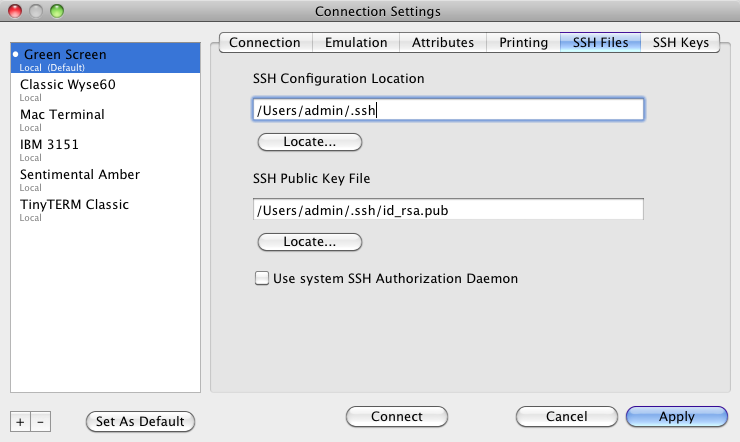Click the SSH Public Key File field
Viewport: 740px width, 442px height.
tap(447, 209)
